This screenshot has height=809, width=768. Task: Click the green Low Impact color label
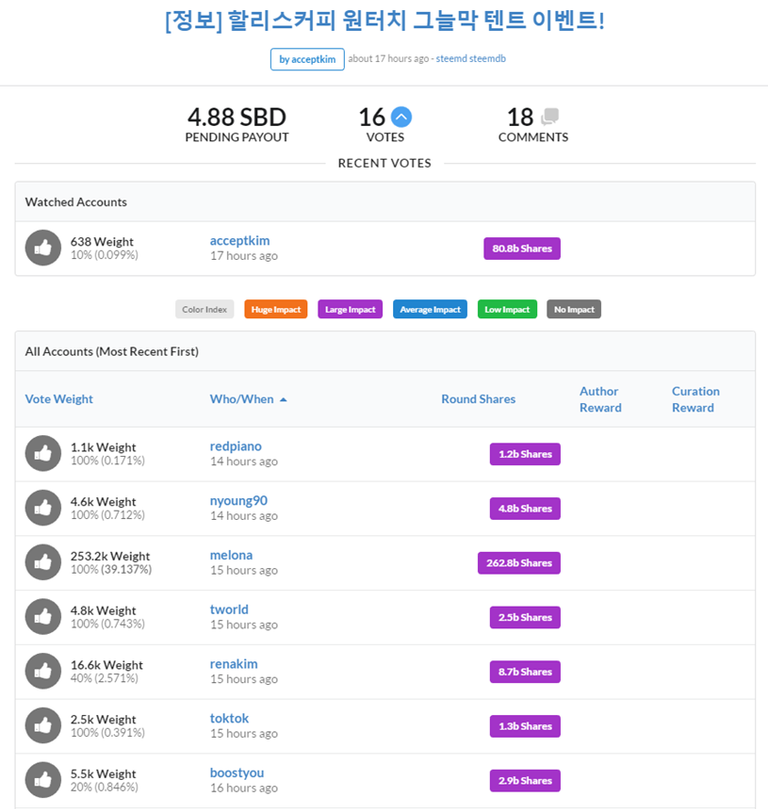(507, 310)
